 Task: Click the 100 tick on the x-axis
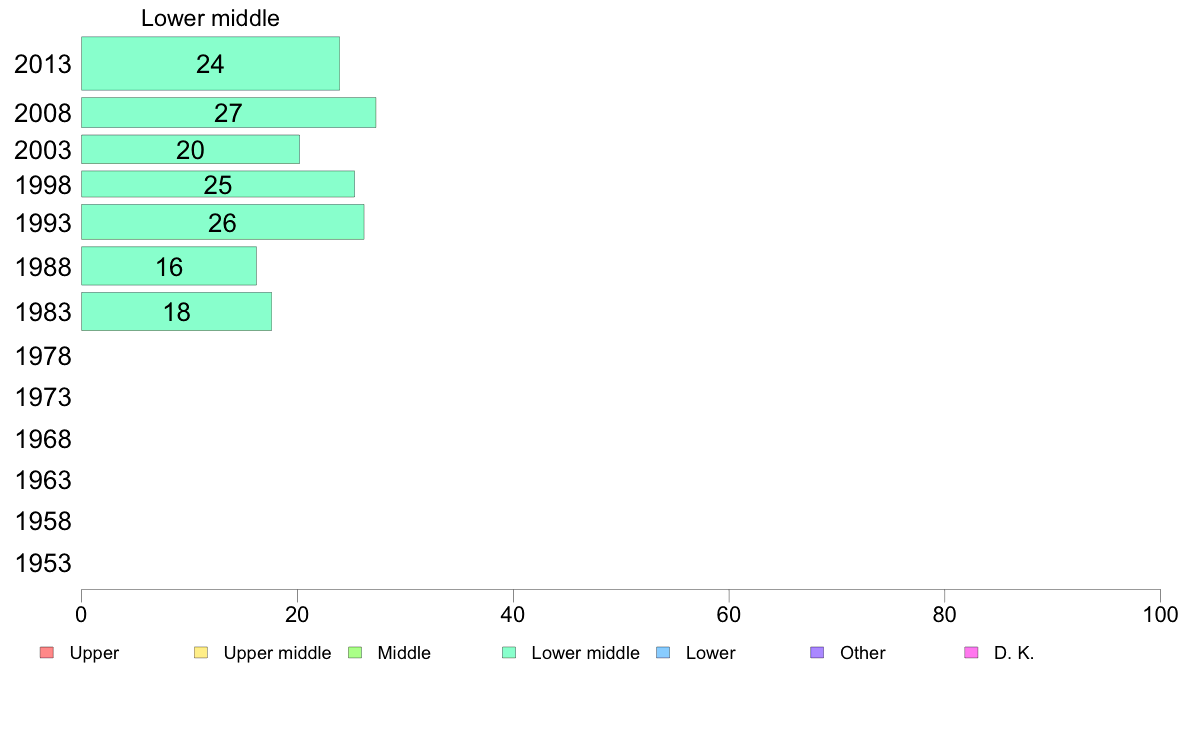coord(1160,615)
